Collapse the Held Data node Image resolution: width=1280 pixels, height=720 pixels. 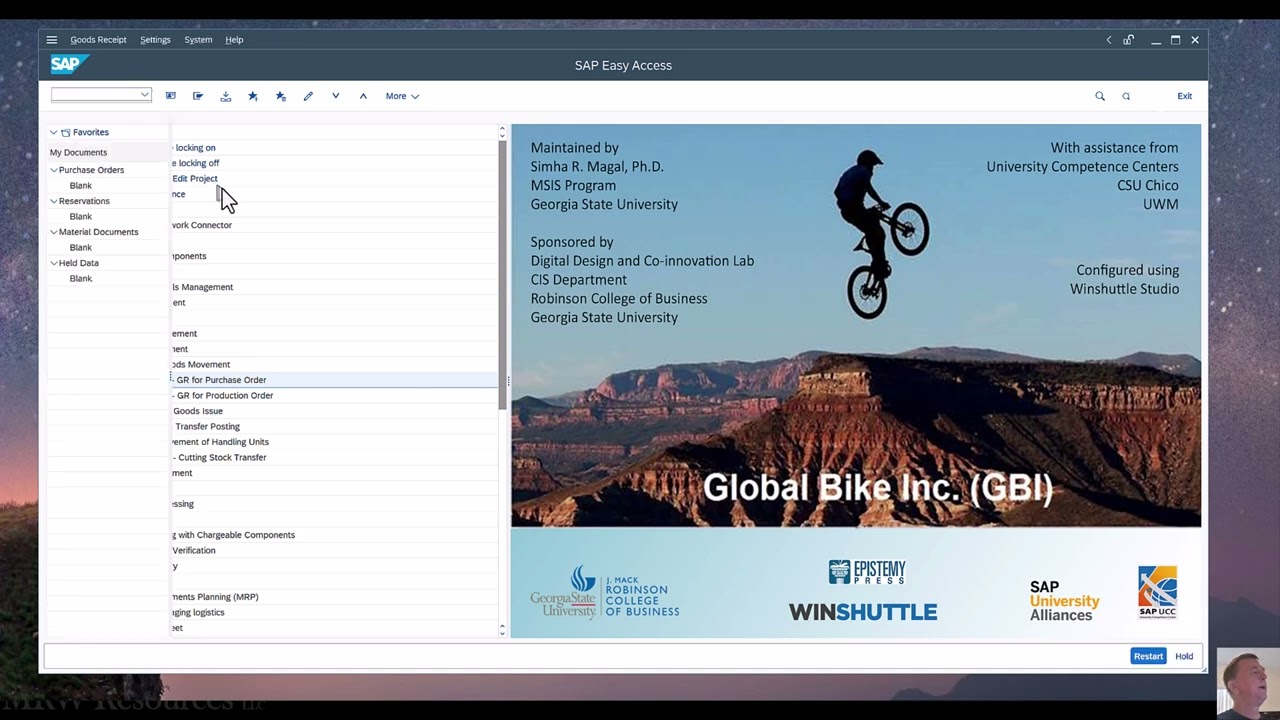click(54, 263)
